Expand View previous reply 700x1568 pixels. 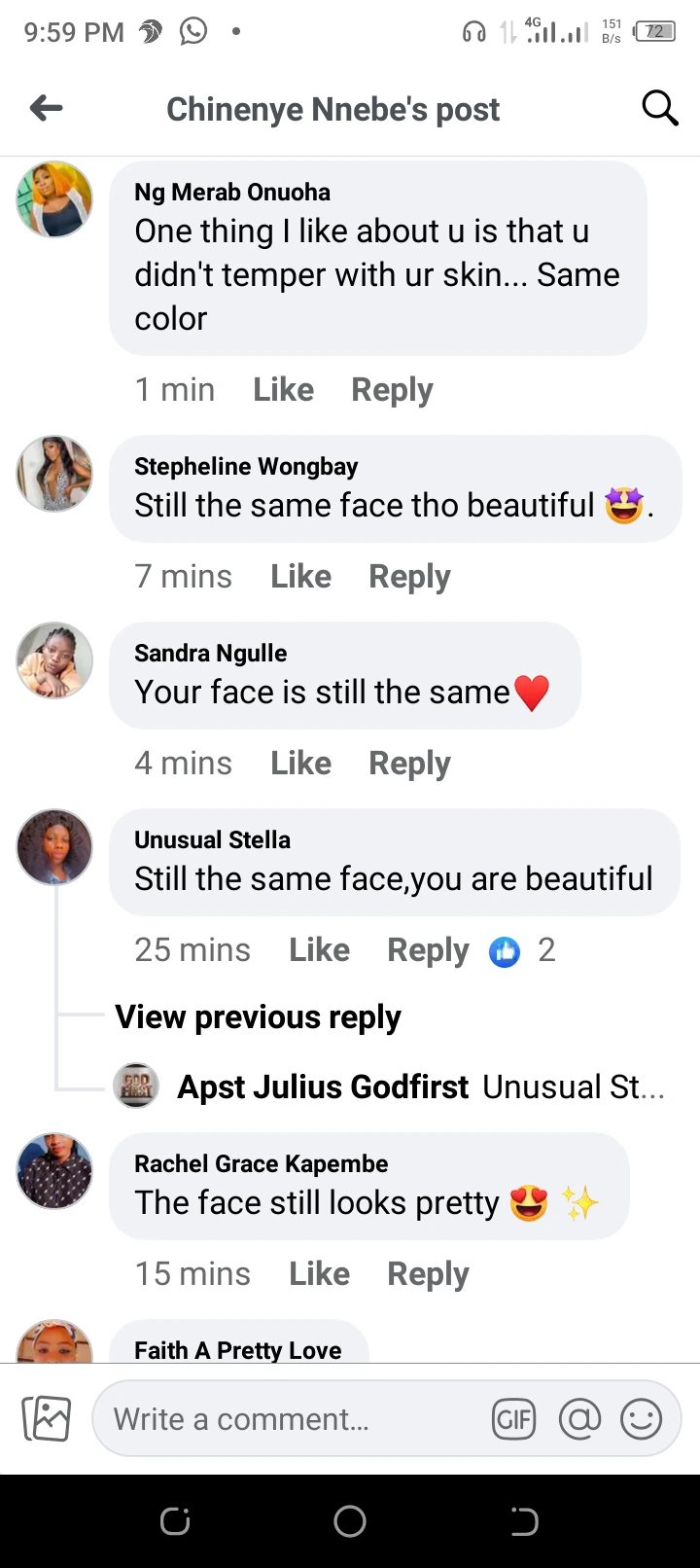[x=258, y=1017]
